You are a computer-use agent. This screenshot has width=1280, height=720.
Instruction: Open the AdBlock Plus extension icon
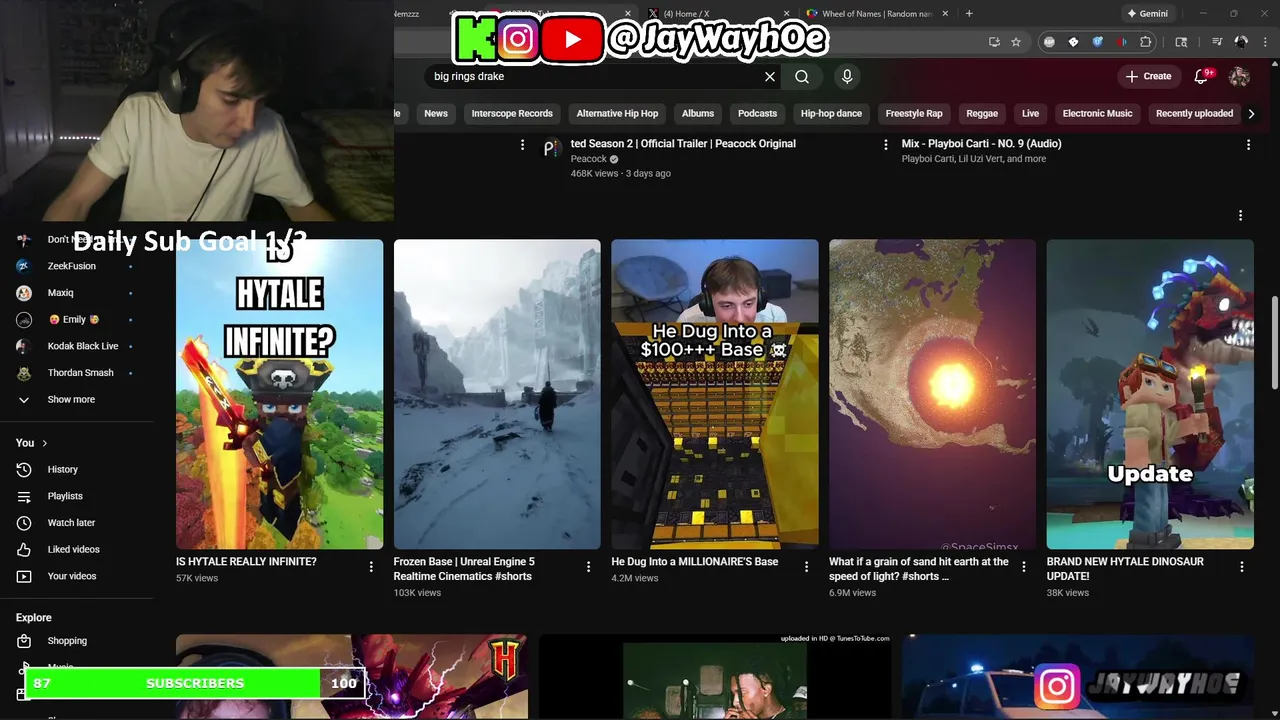click(x=1049, y=42)
